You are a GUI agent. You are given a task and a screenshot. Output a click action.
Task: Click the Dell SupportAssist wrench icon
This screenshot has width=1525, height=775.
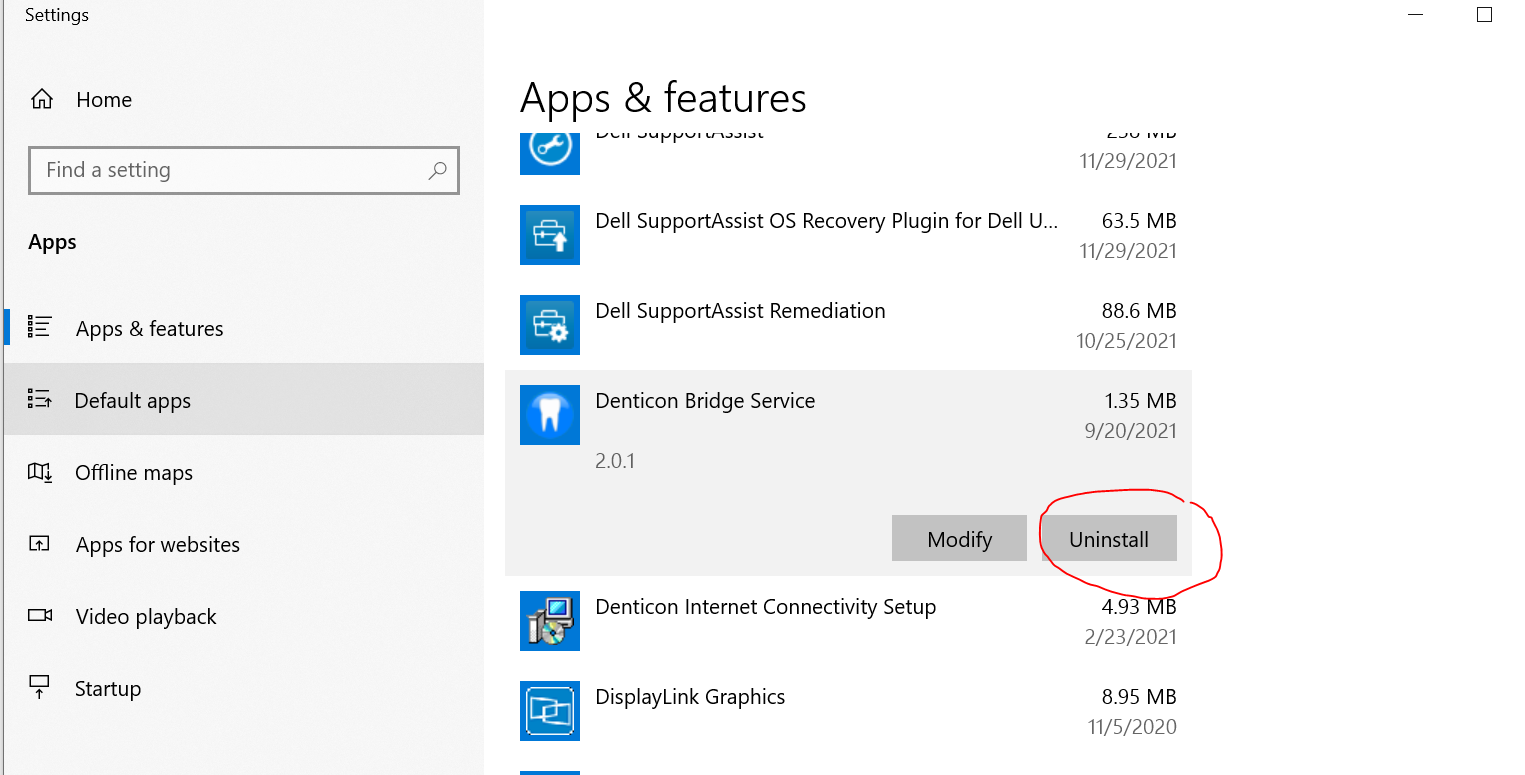(550, 149)
